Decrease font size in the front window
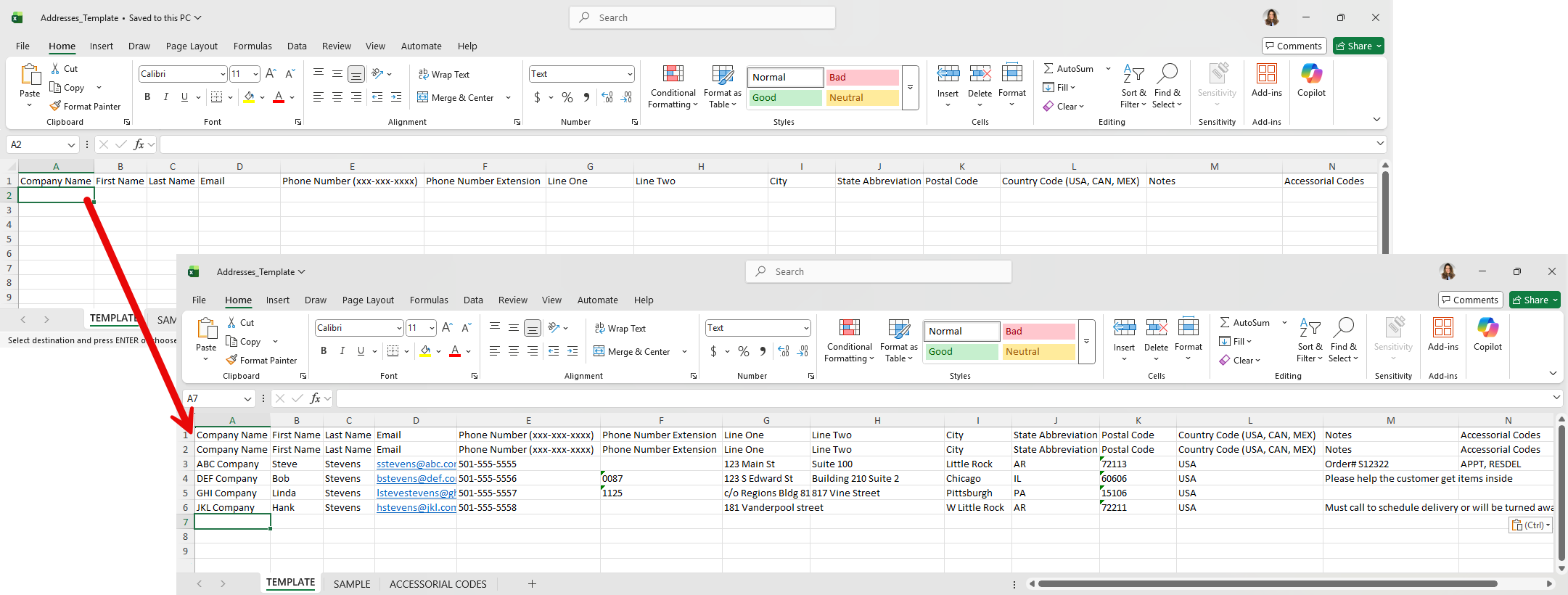1568x595 pixels. pyautogui.click(x=467, y=328)
